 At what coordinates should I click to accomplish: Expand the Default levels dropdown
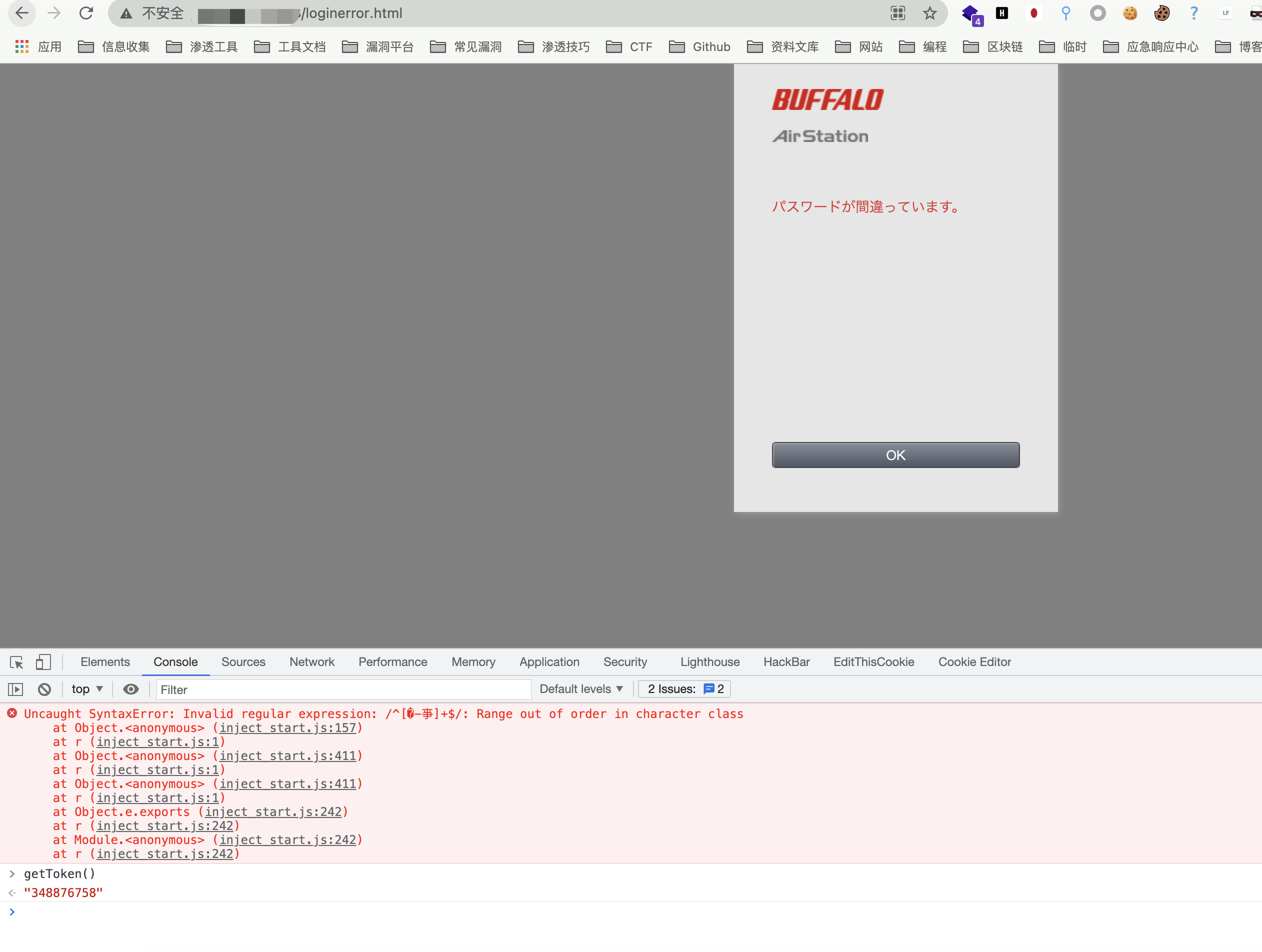(581, 689)
